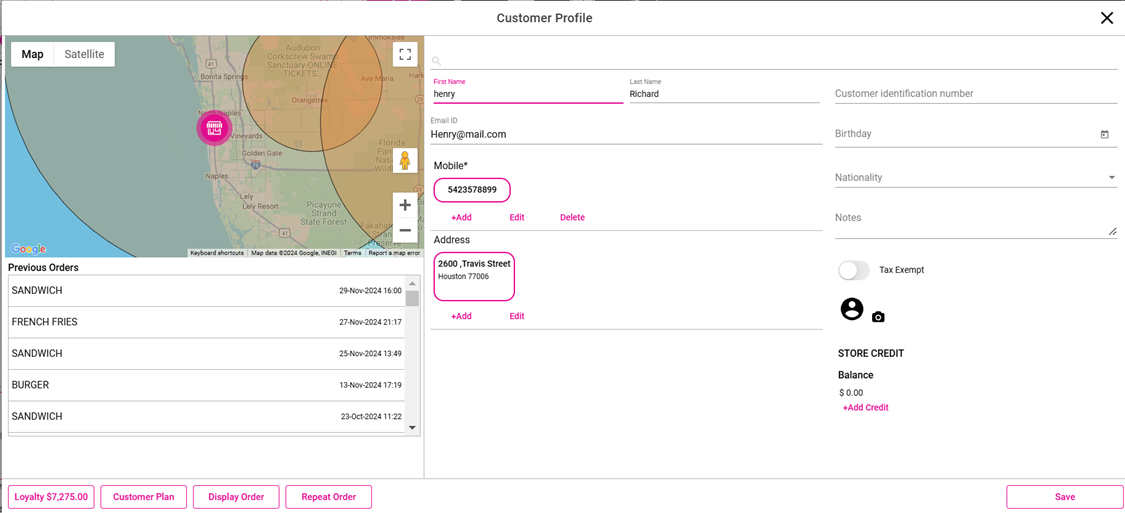Click the camera icon to add photo
This screenshot has height=513, width=1125.
pyautogui.click(x=878, y=317)
